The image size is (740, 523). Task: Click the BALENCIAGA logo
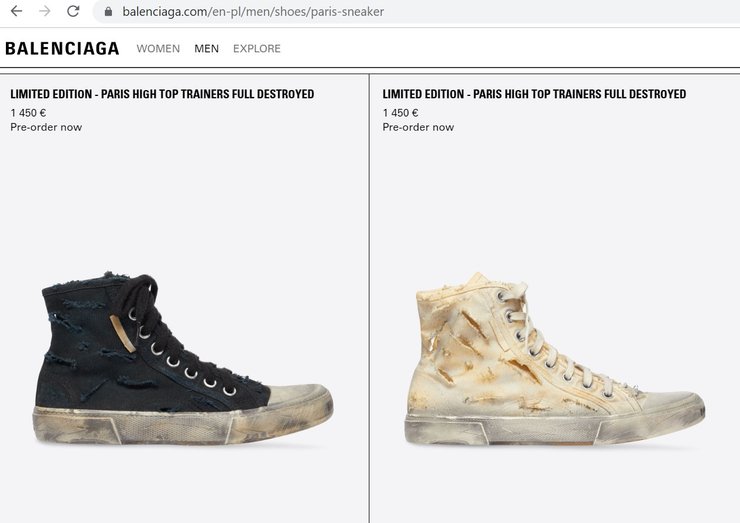62,49
